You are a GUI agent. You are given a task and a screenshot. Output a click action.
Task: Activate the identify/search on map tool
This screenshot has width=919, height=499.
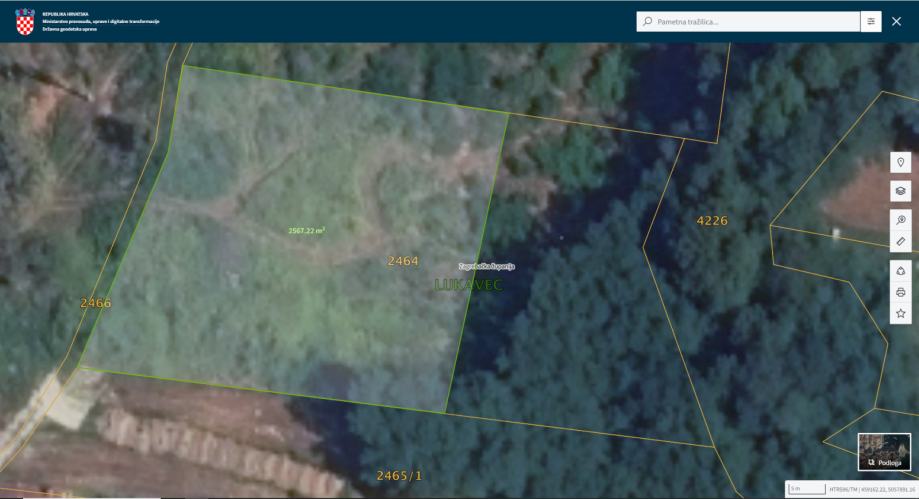pos(900,219)
